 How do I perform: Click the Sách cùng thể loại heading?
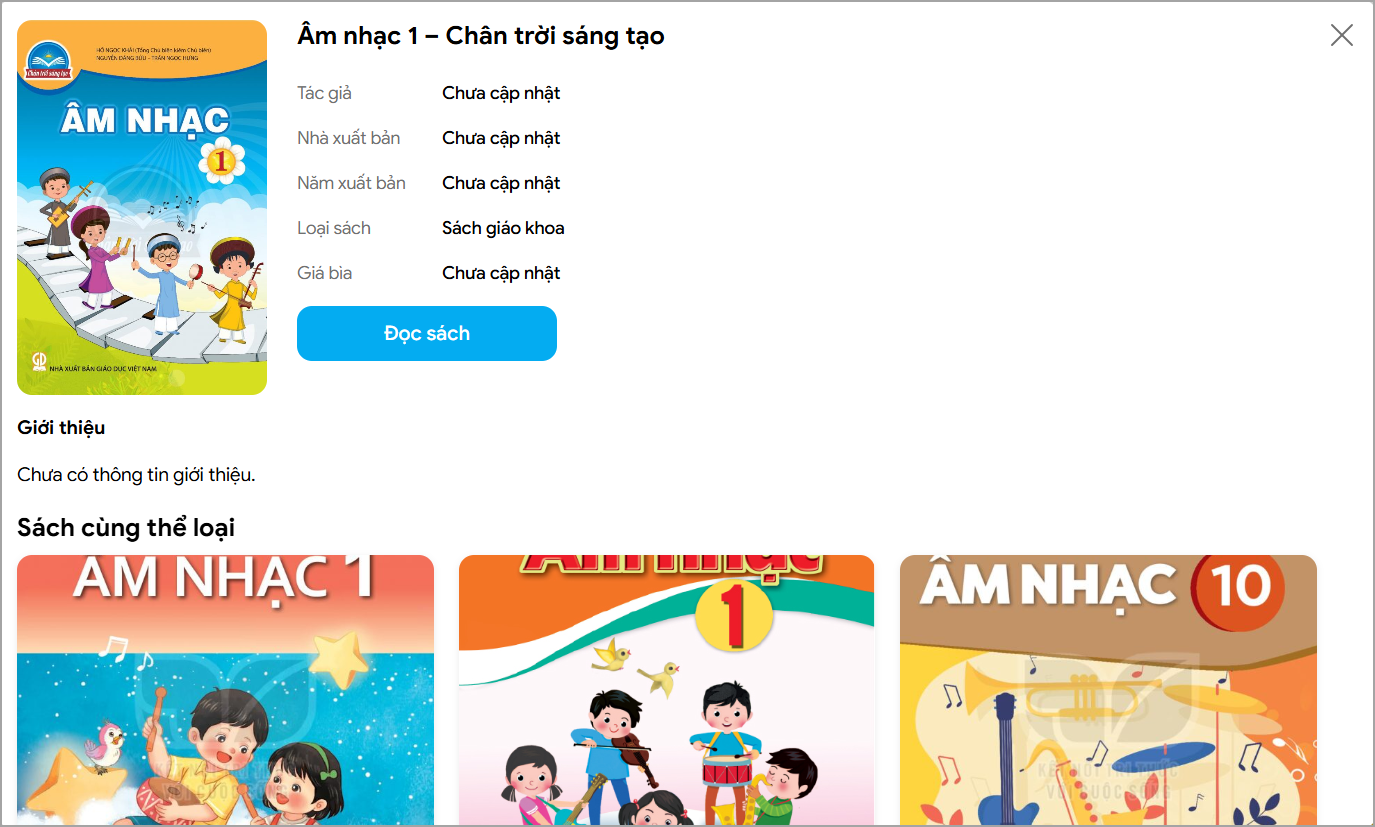pyautogui.click(x=126, y=527)
